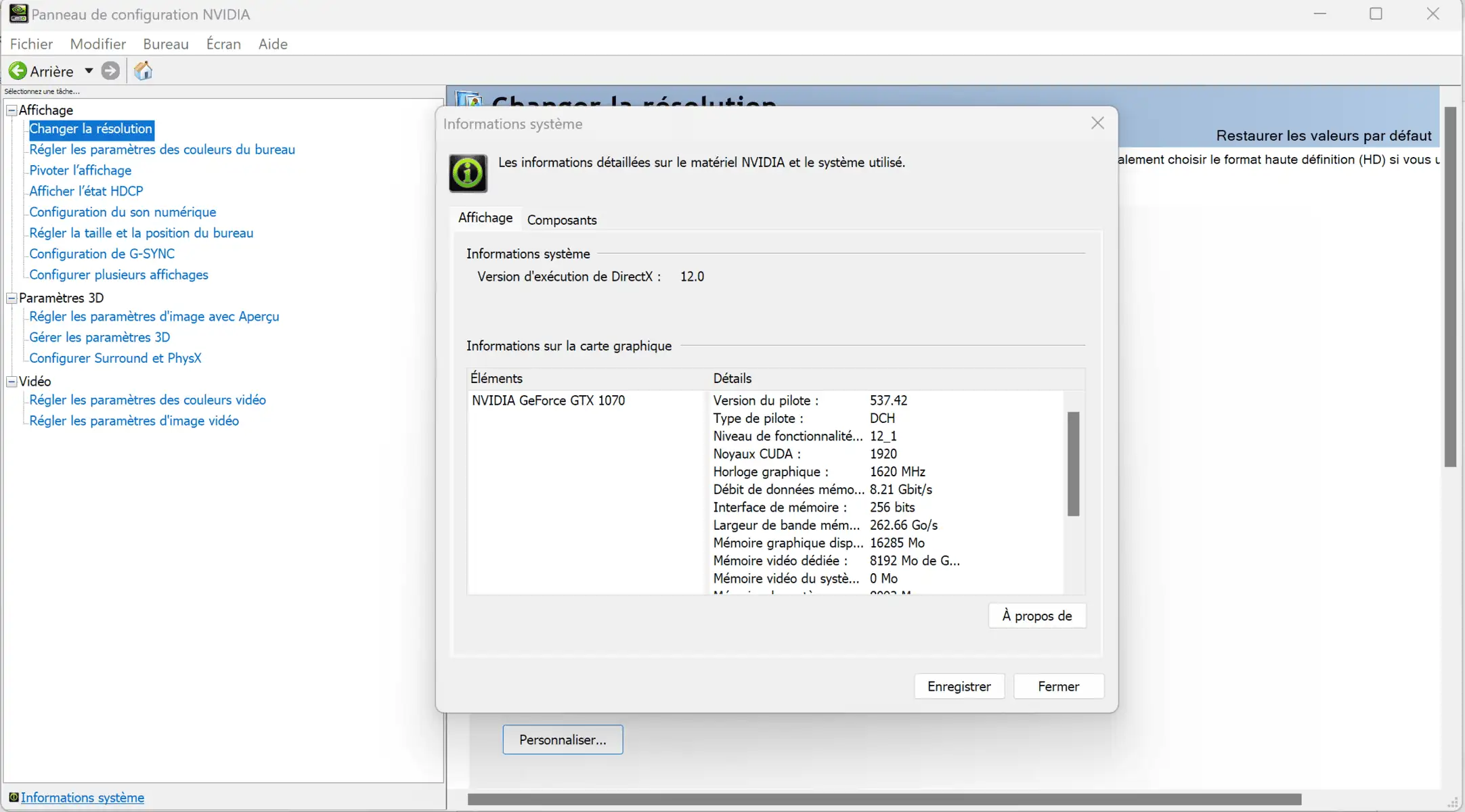The height and width of the screenshot is (812, 1465).
Task: Click the forward arrow icon in toolbar
Action: (110, 71)
